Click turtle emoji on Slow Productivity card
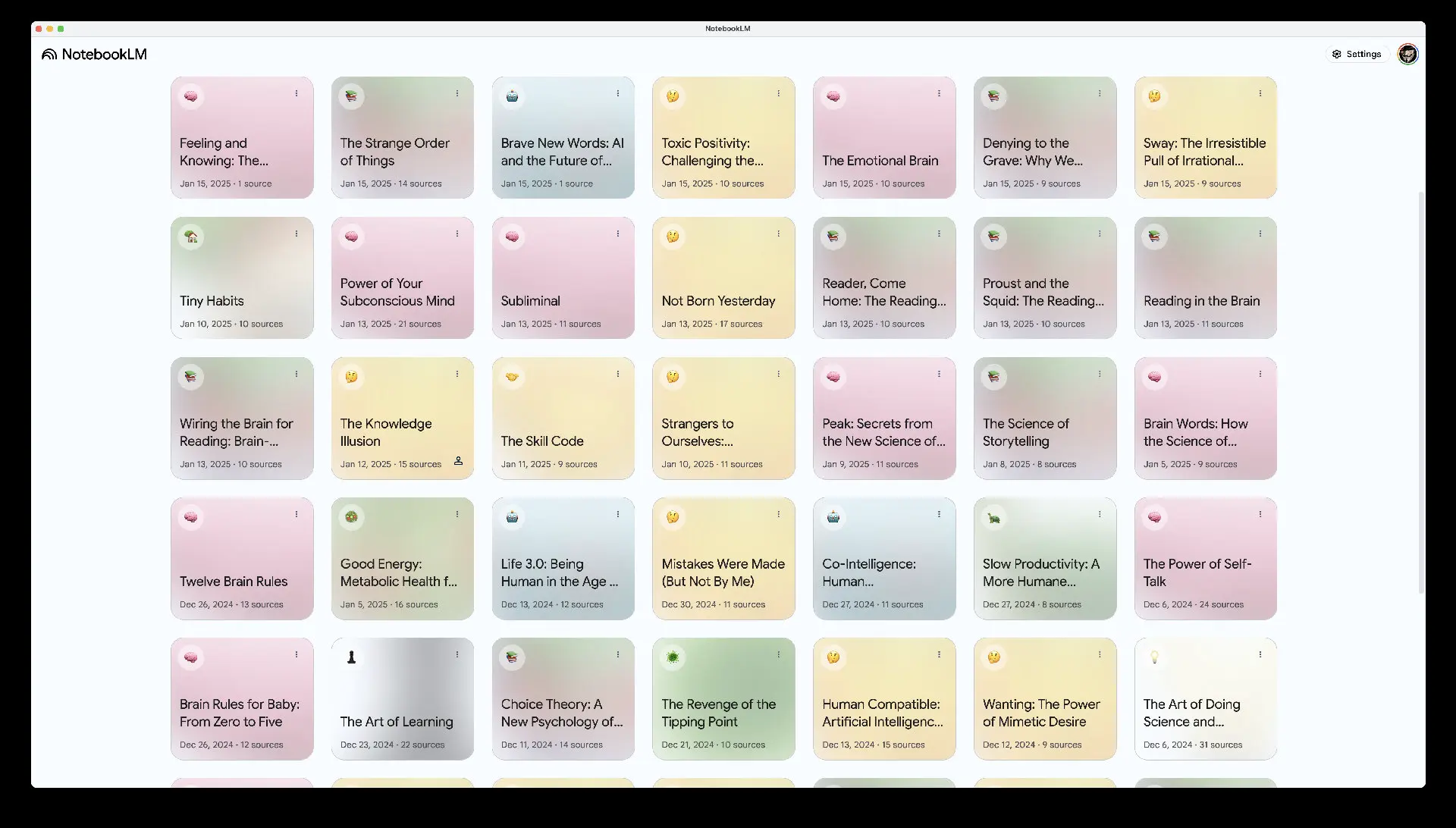This screenshot has height=828, width=1456. [993, 517]
